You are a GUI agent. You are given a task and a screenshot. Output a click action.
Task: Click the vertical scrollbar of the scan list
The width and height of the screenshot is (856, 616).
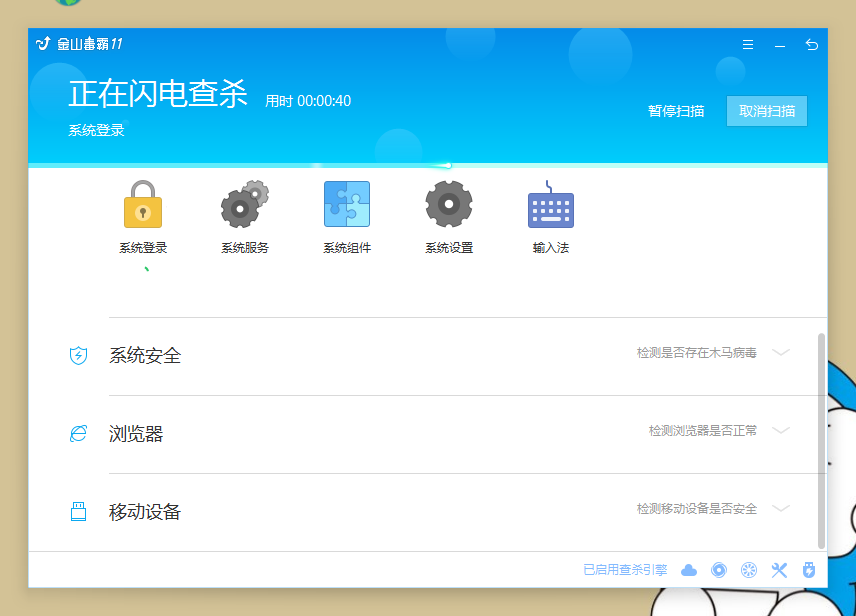pos(821,441)
